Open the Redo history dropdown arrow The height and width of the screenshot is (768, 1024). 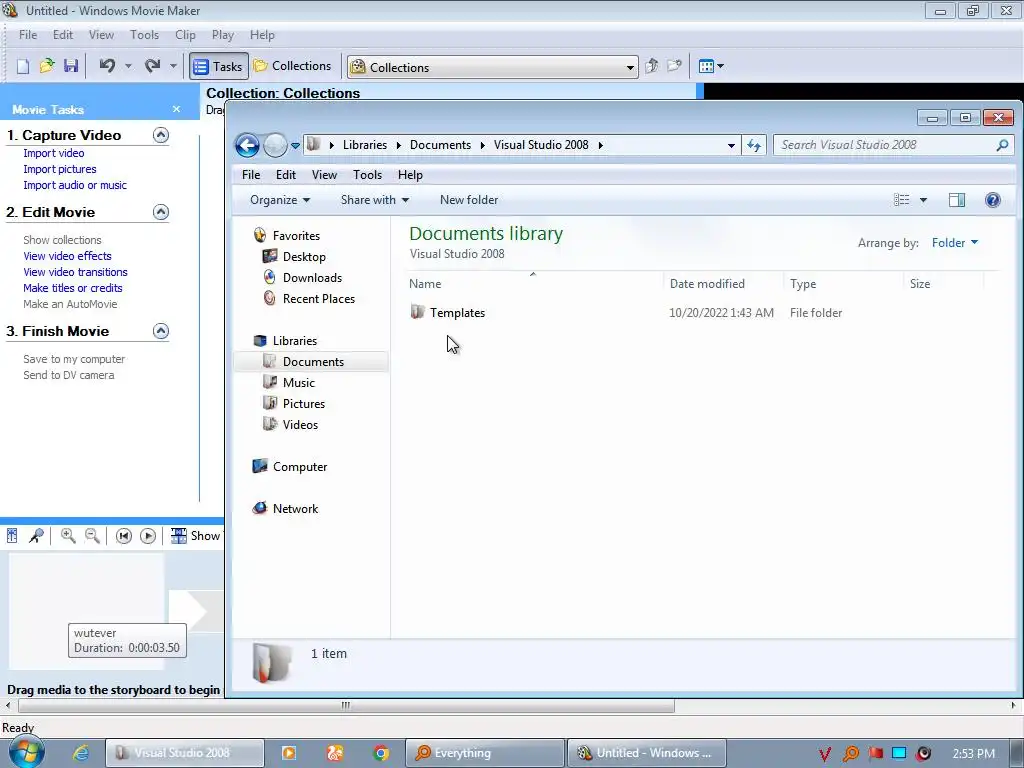[173, 66]
